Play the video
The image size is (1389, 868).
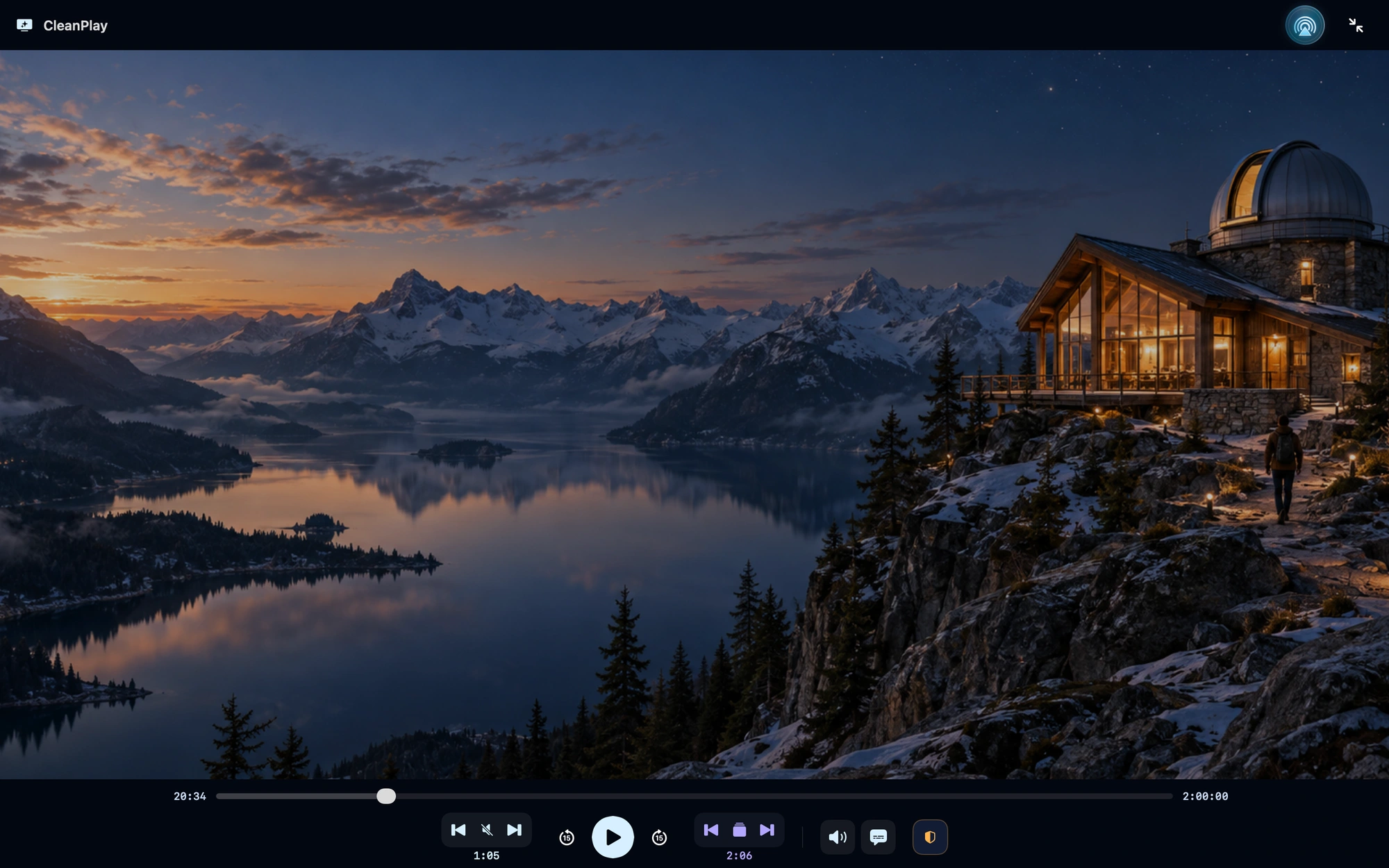(613, 837)
